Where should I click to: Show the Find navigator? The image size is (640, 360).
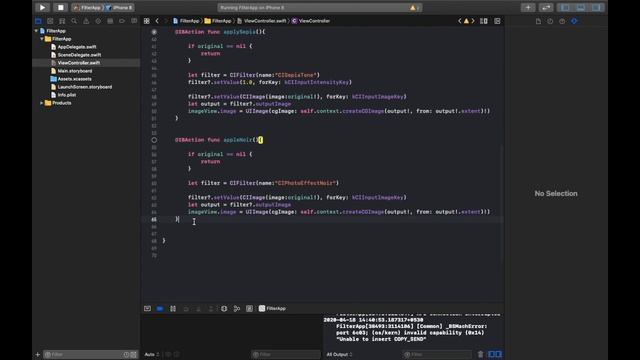(x=74, y=21)
